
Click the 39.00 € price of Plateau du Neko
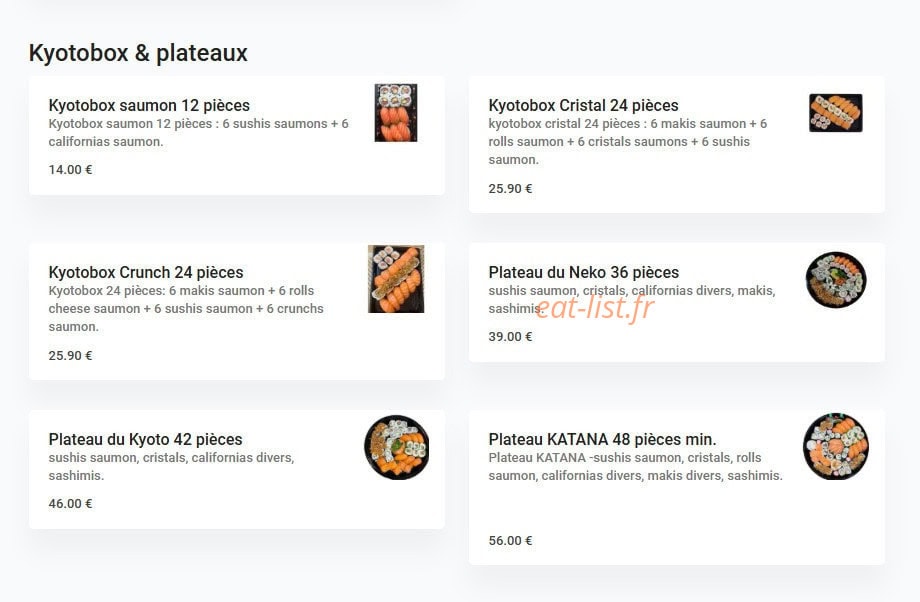click(510, 336)
